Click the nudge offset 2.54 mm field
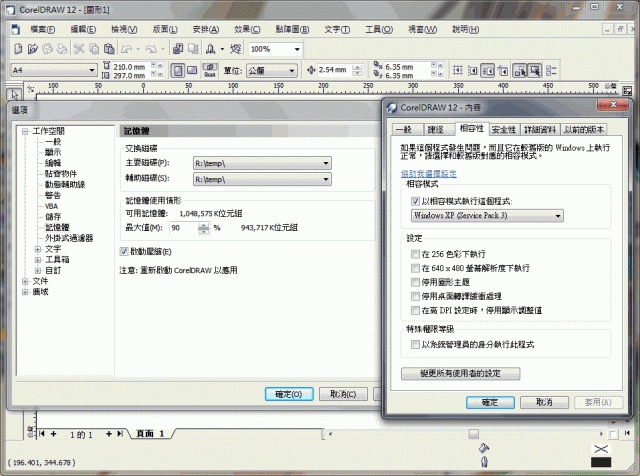 point(334,70)
